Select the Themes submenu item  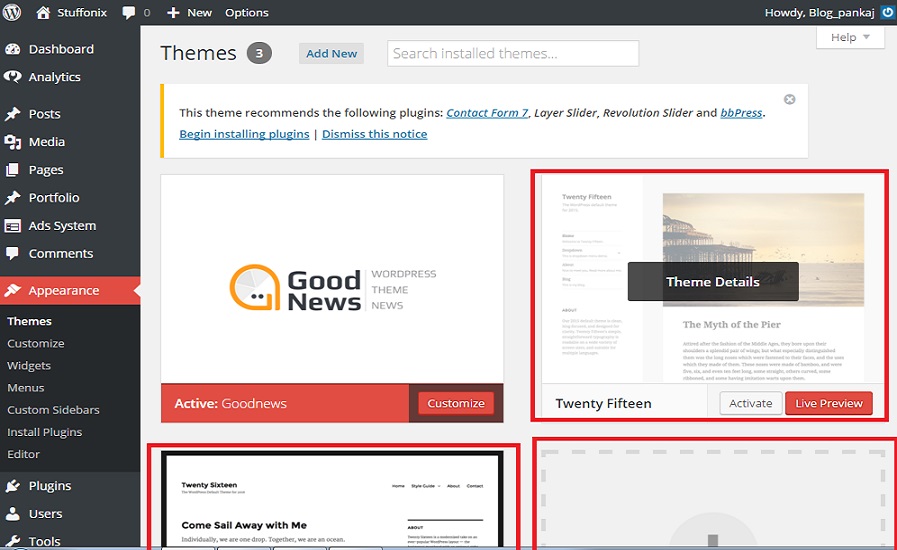tap(29, 321)
